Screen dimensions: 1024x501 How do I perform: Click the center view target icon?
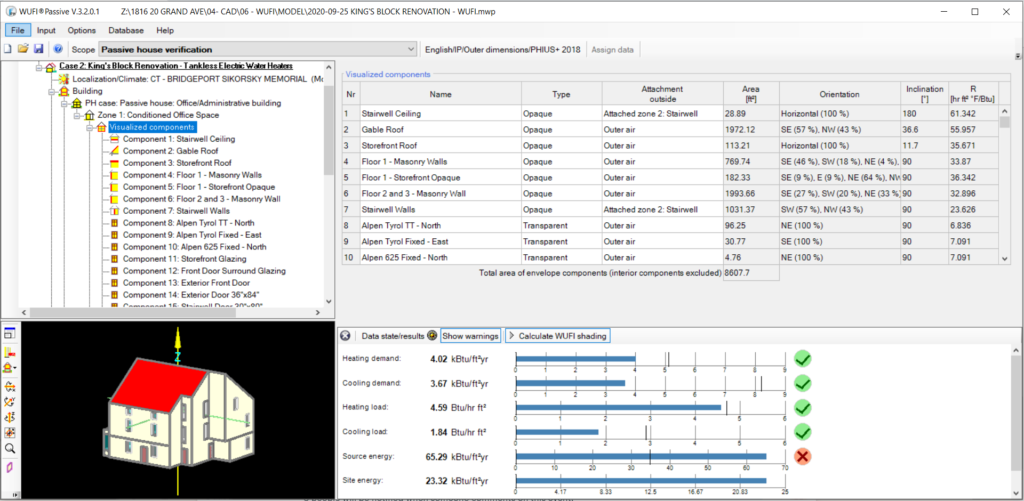[9, 433]
